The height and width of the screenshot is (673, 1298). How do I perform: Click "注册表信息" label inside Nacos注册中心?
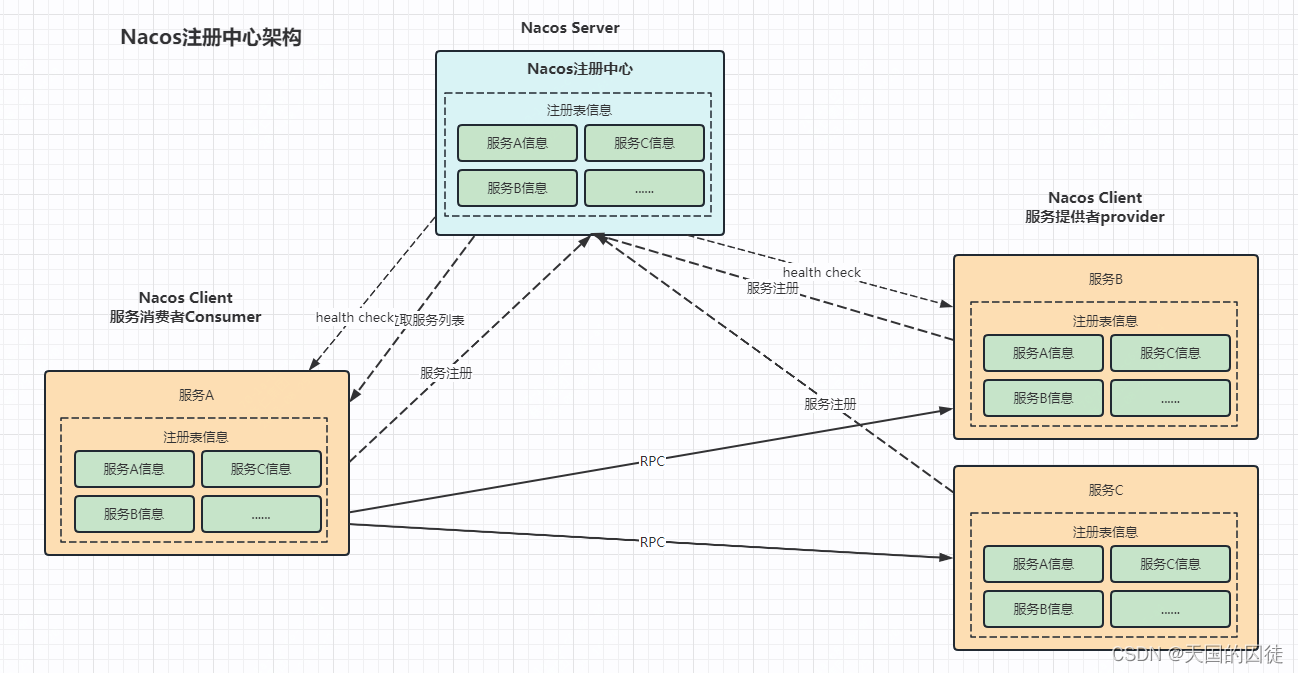coord(579,110)
